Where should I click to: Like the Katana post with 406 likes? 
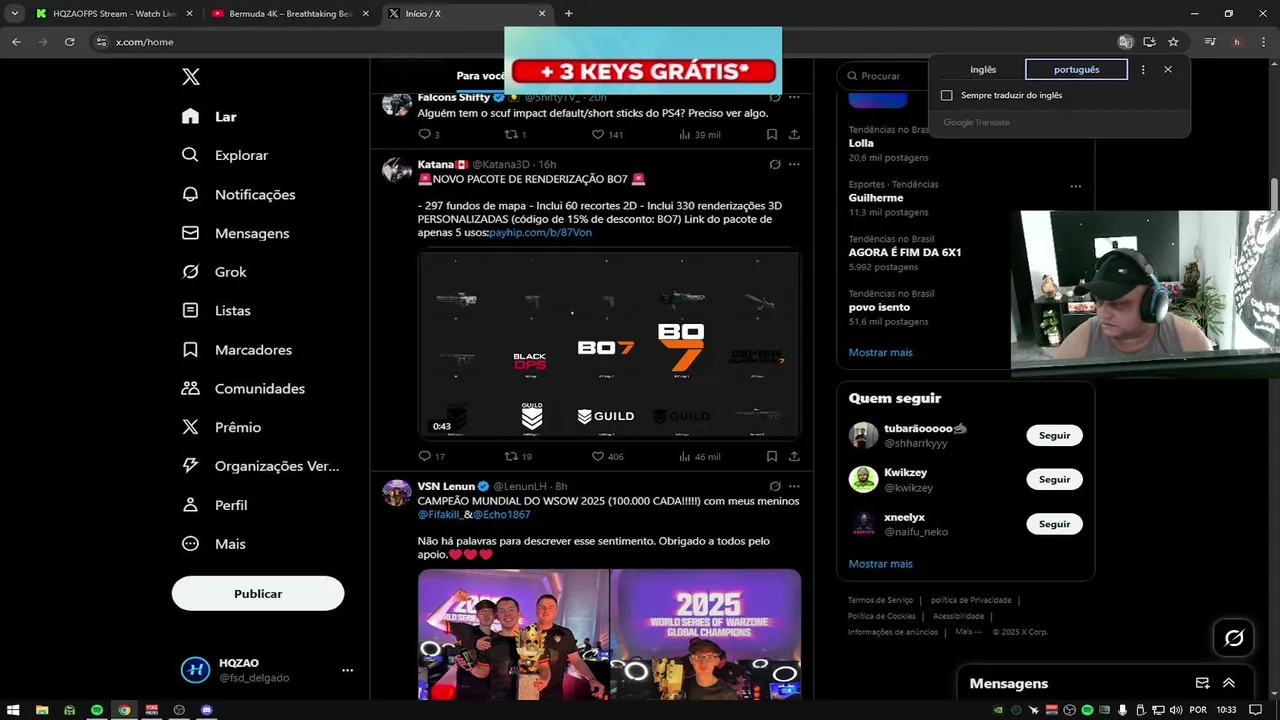click(x=598, y=456)
